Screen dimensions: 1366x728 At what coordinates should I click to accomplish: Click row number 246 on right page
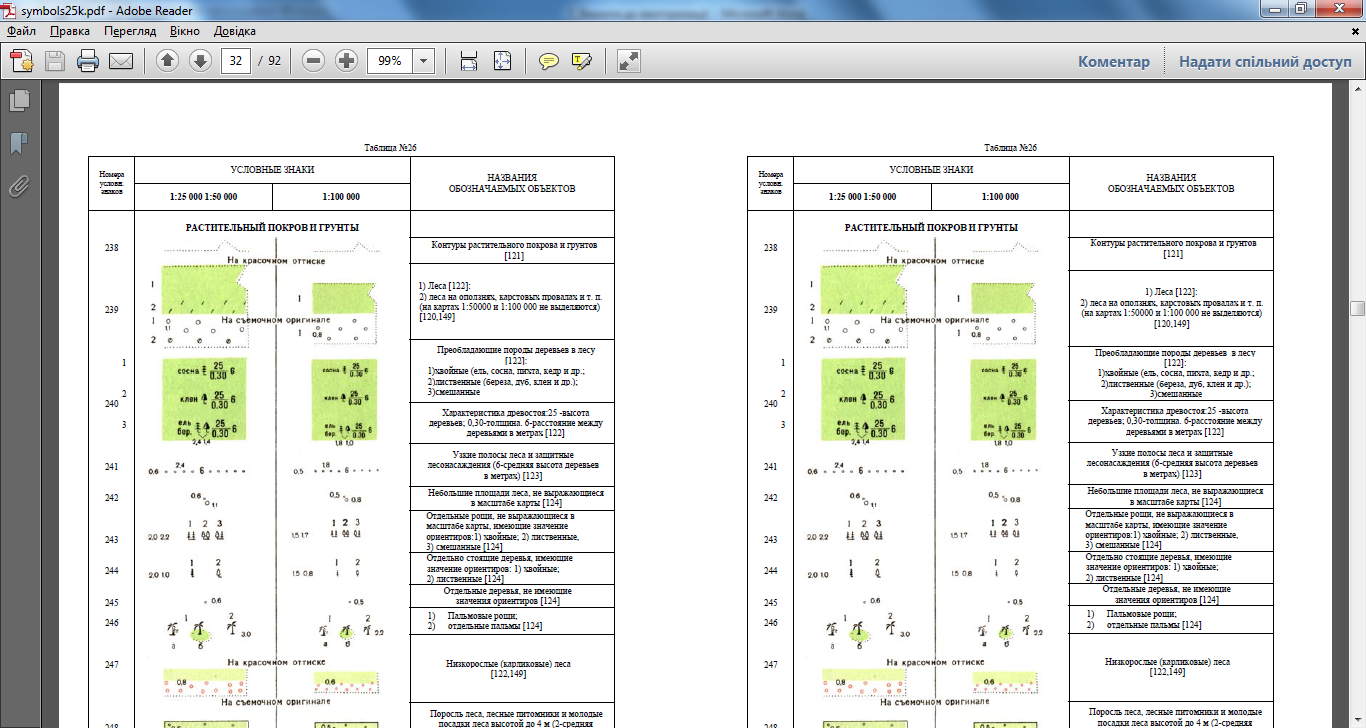[770, 622]
